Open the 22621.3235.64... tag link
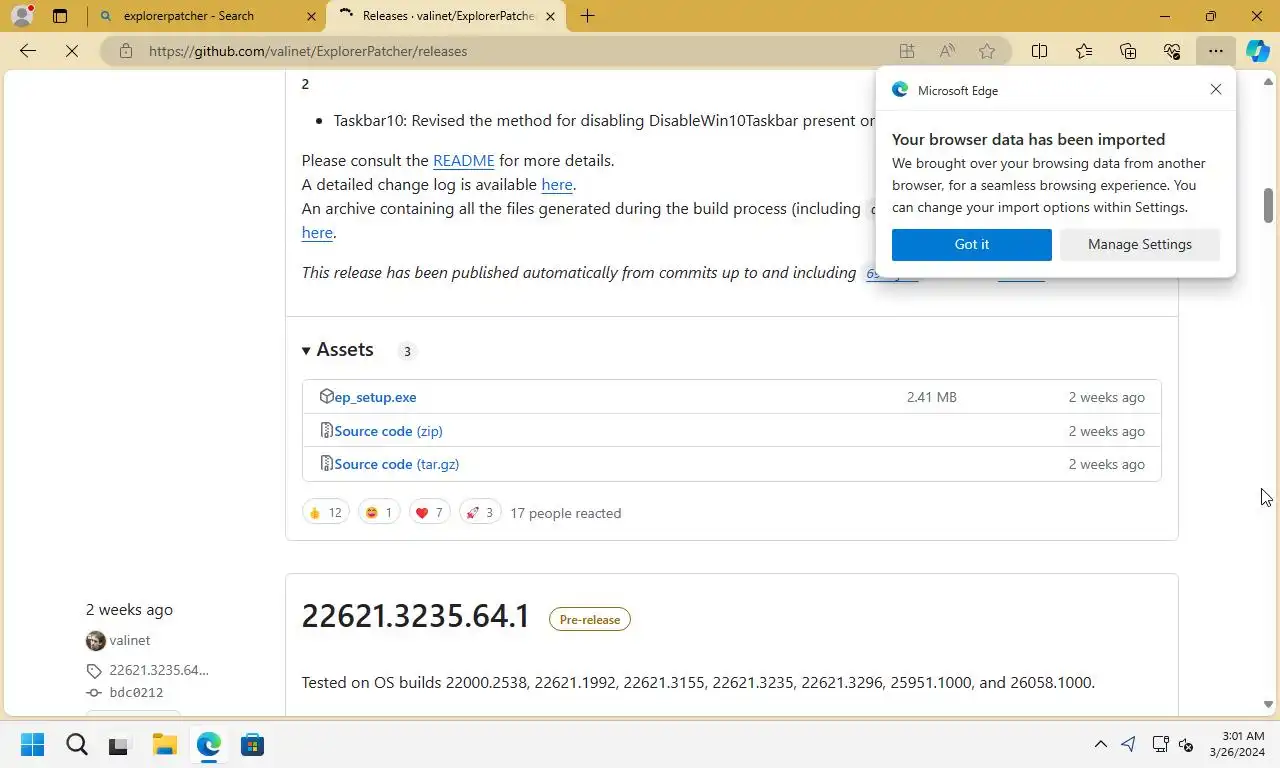 159,670
